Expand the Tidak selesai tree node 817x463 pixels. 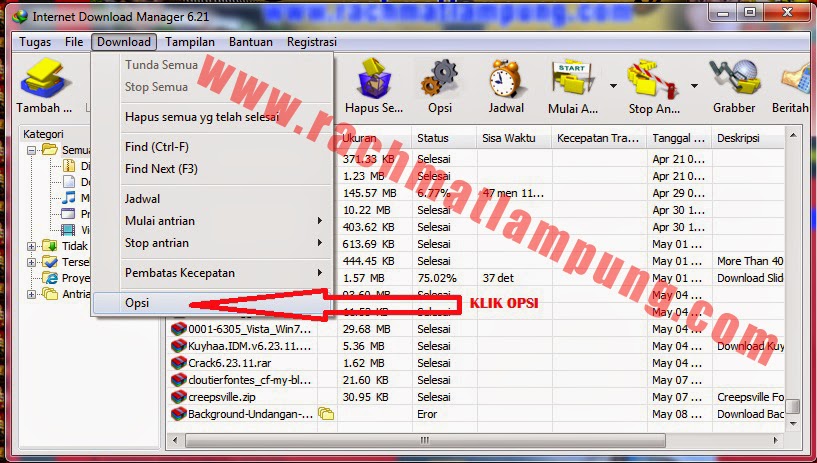(31, 246)
